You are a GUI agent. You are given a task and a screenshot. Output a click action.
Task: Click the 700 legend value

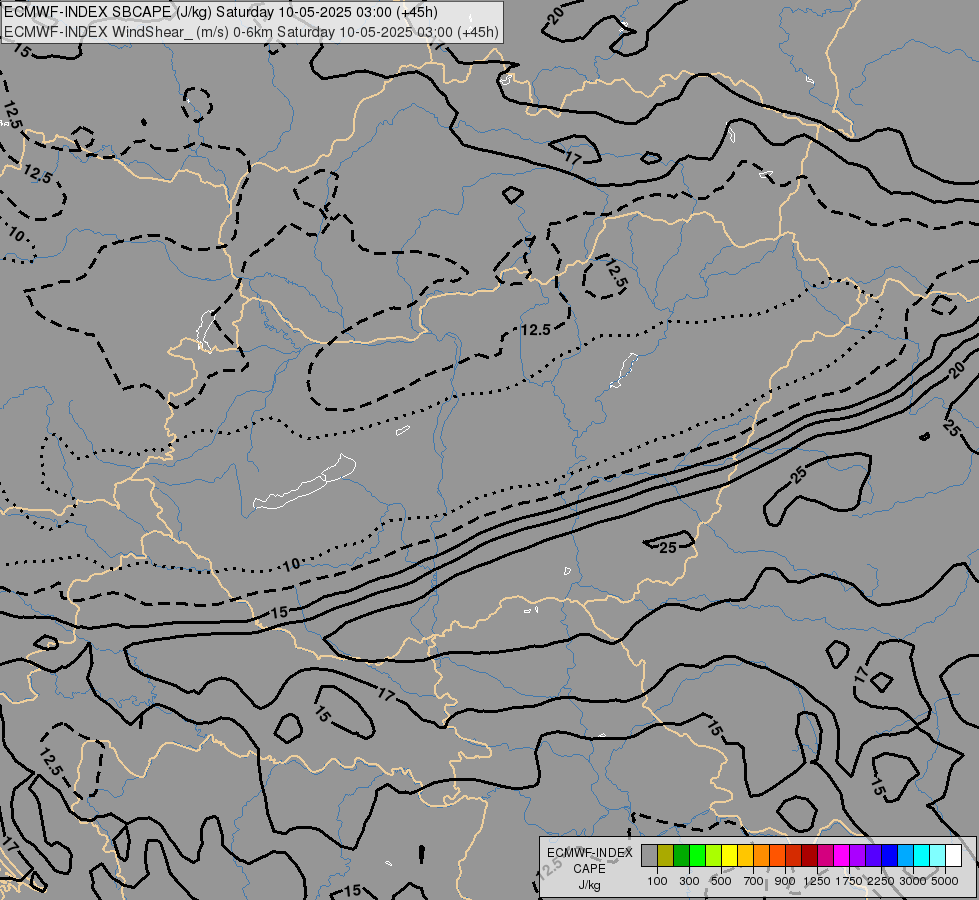pyautogui.click(x=754, y=881)
